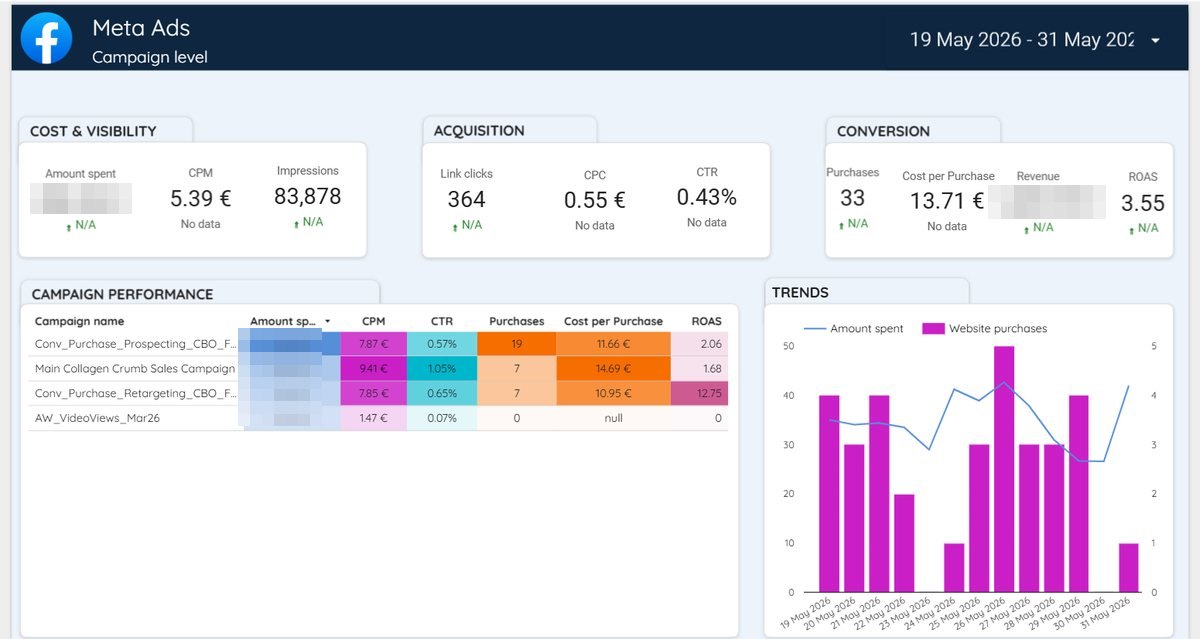Sort by the Purchases column header

point(516,321)
